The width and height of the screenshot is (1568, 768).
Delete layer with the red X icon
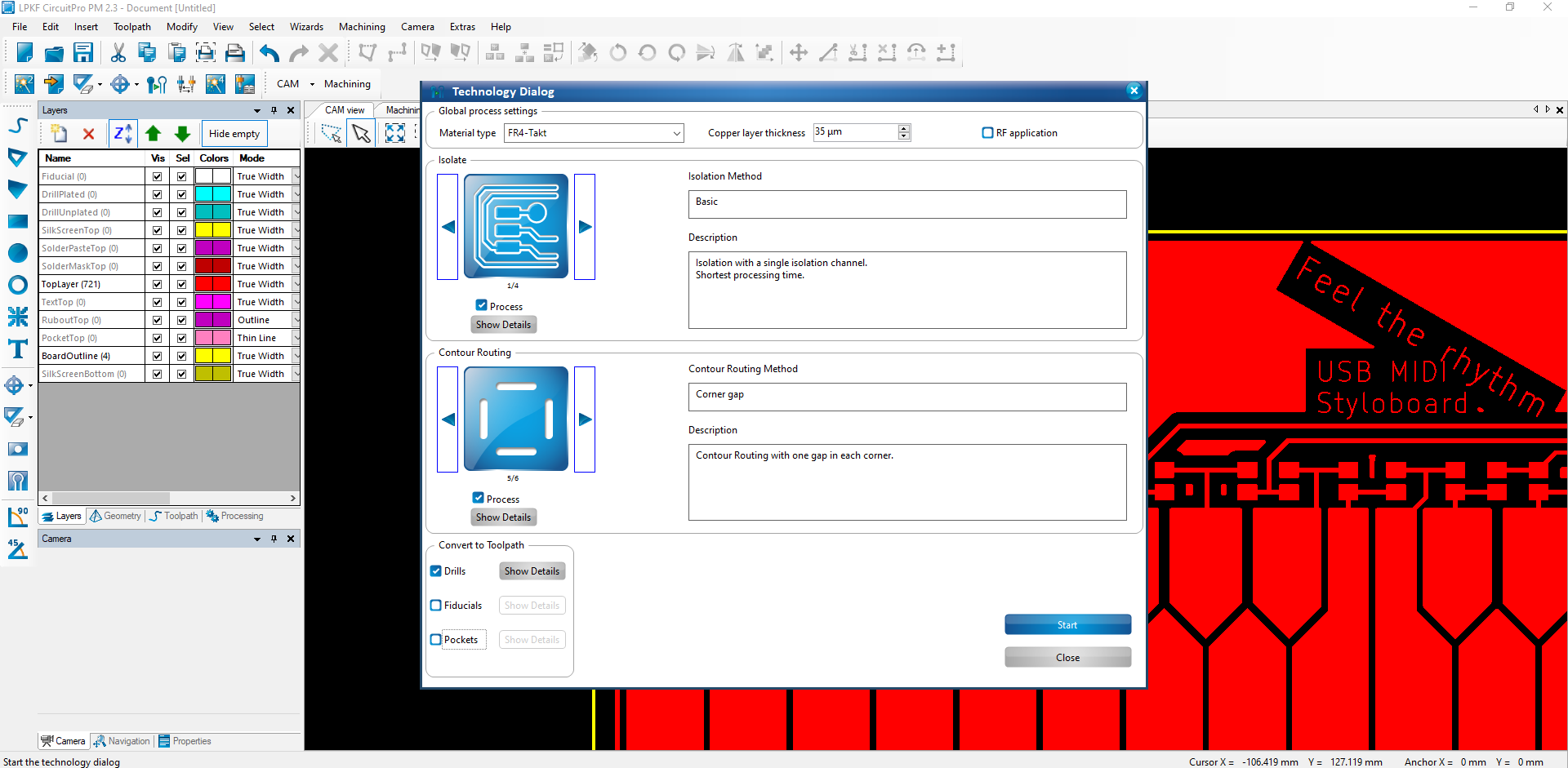[89, 133]
